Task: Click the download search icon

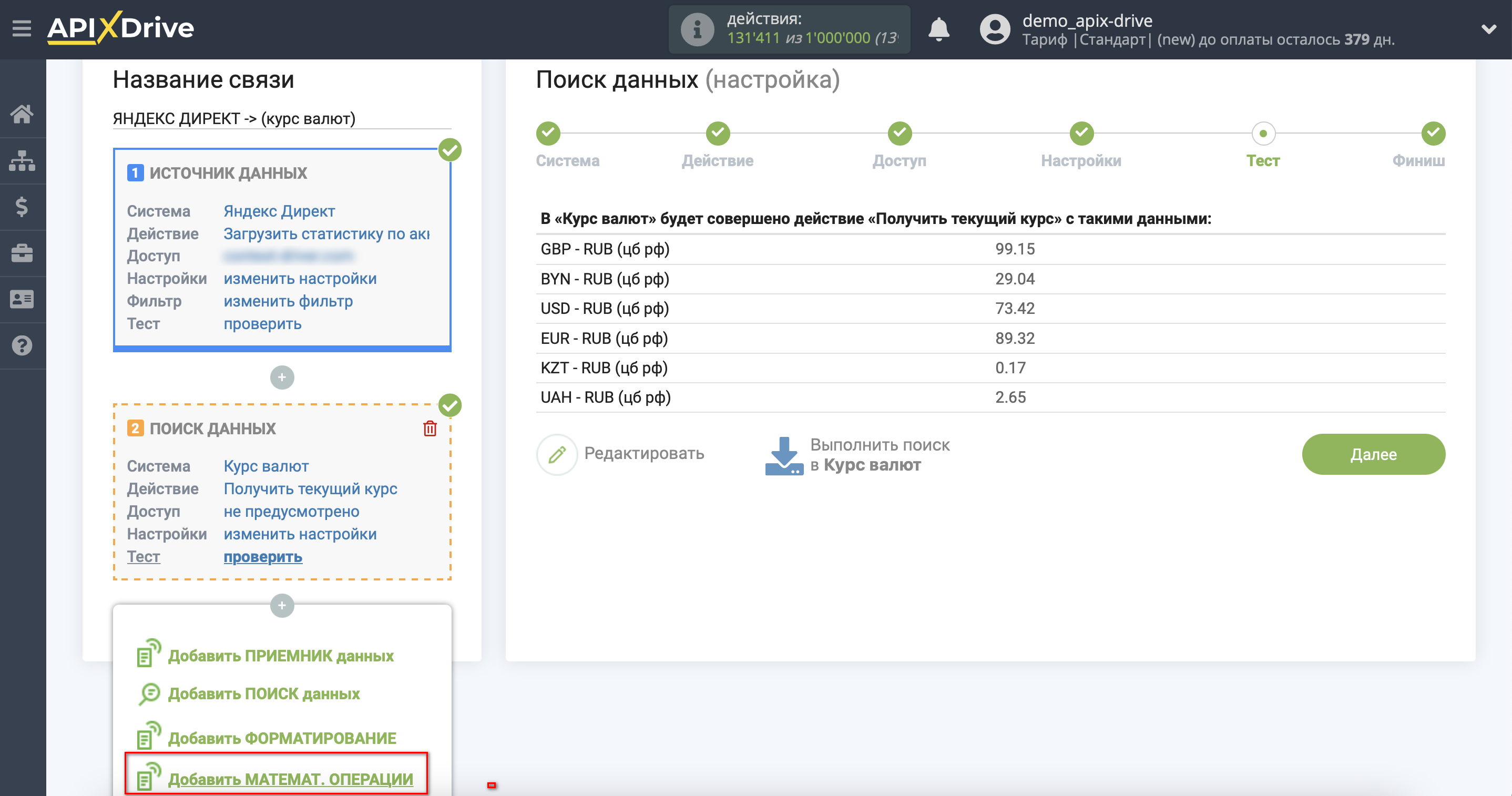Action: click(783, 455)
